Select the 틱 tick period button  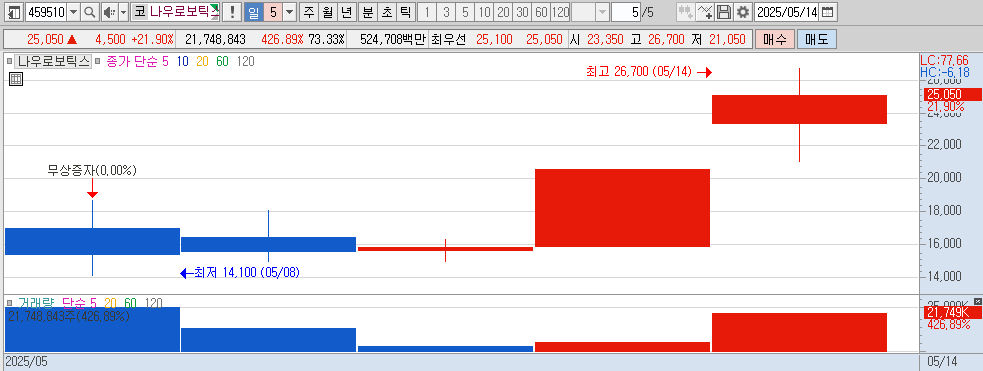406,12
